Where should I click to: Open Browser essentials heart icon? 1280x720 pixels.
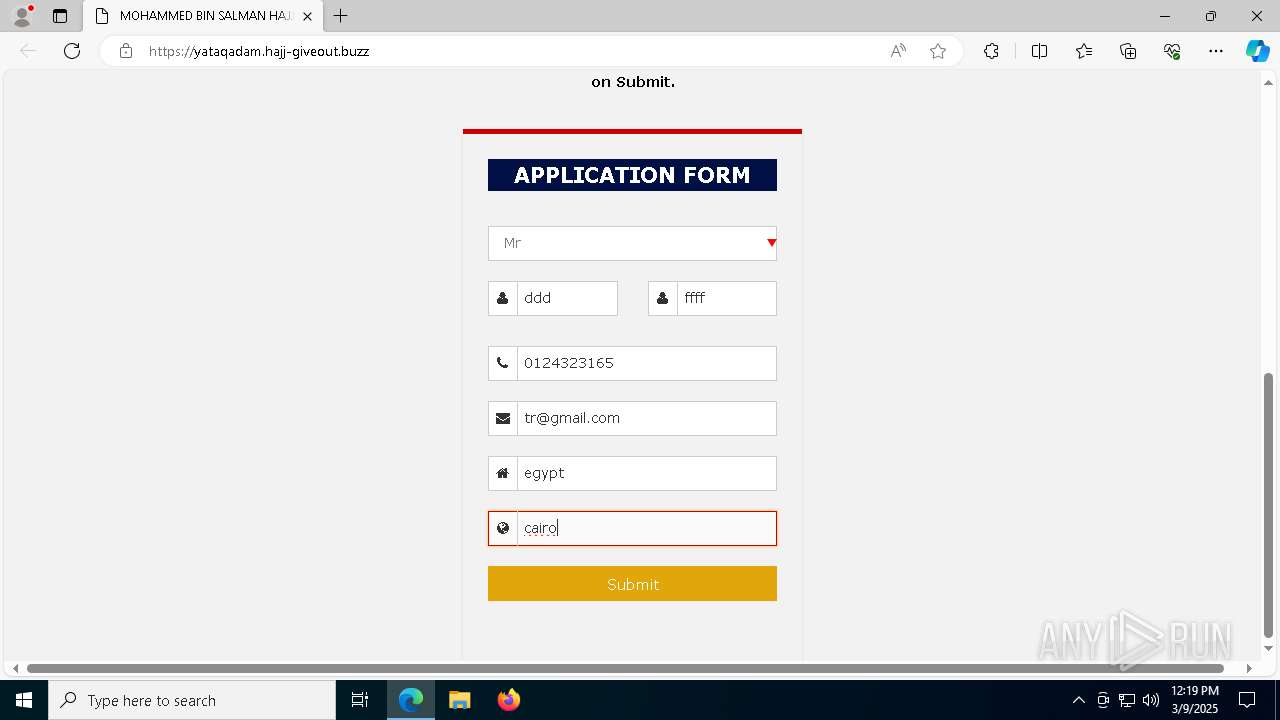tap(1172, 51)
